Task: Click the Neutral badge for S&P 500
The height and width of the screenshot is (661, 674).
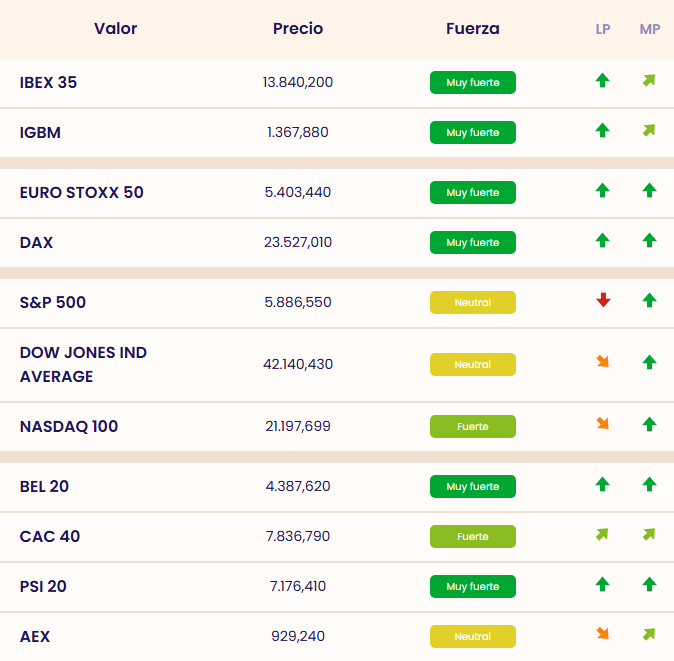Action: tap(472, 302)
